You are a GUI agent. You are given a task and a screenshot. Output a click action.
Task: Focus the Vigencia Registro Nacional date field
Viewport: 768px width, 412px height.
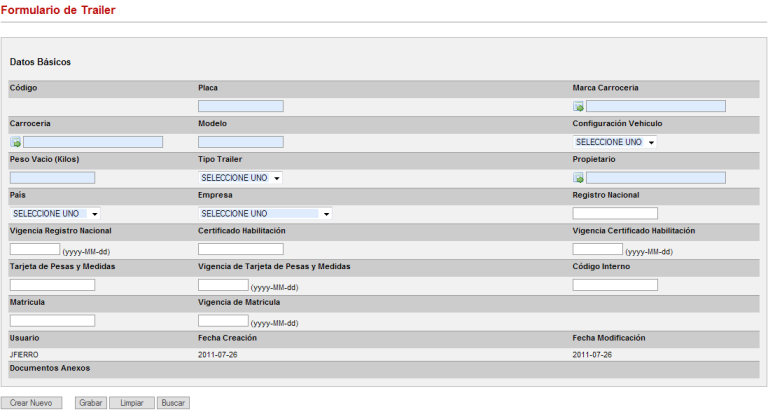point(35,249)
